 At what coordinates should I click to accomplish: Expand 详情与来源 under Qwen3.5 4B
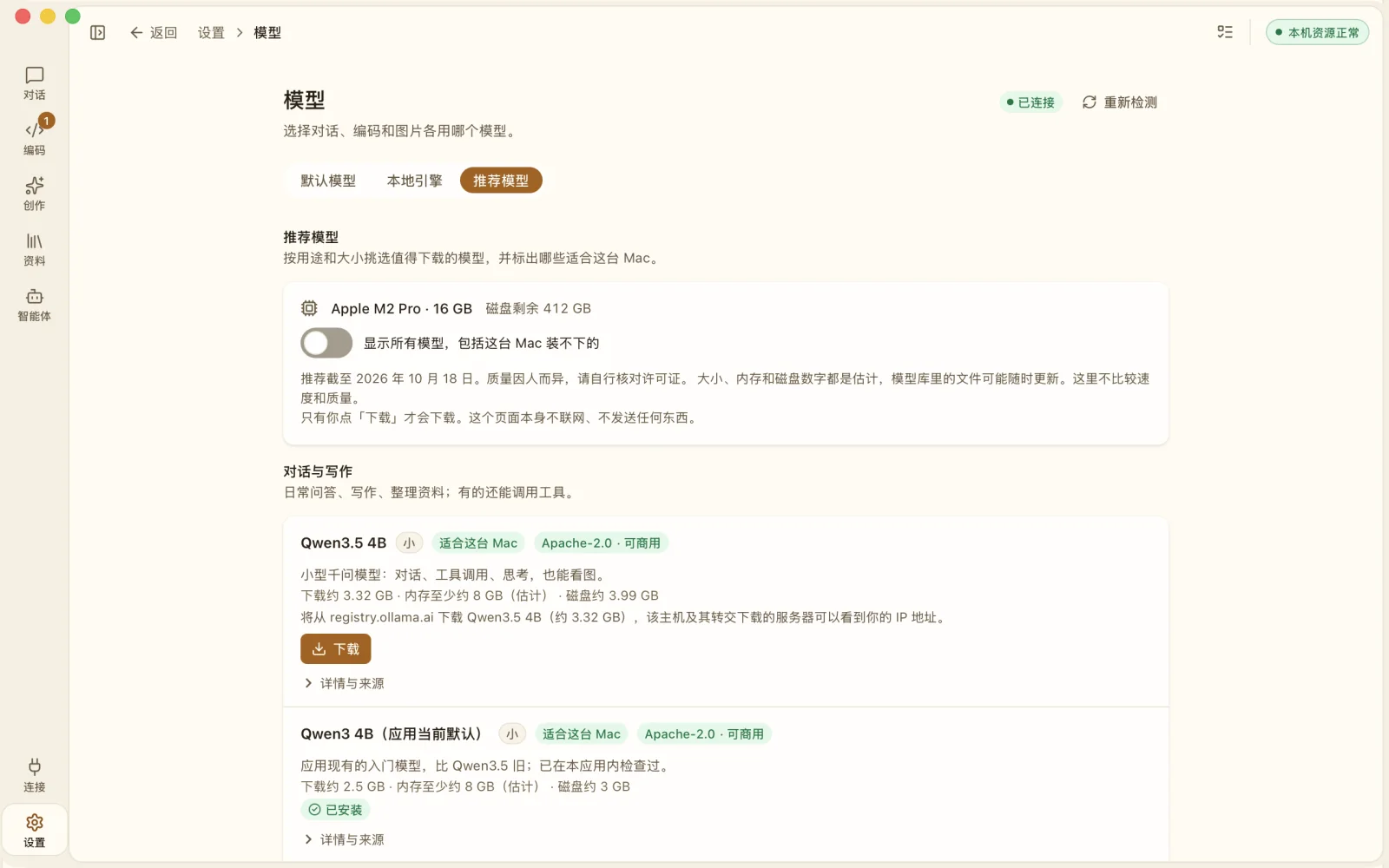point(344,683)
